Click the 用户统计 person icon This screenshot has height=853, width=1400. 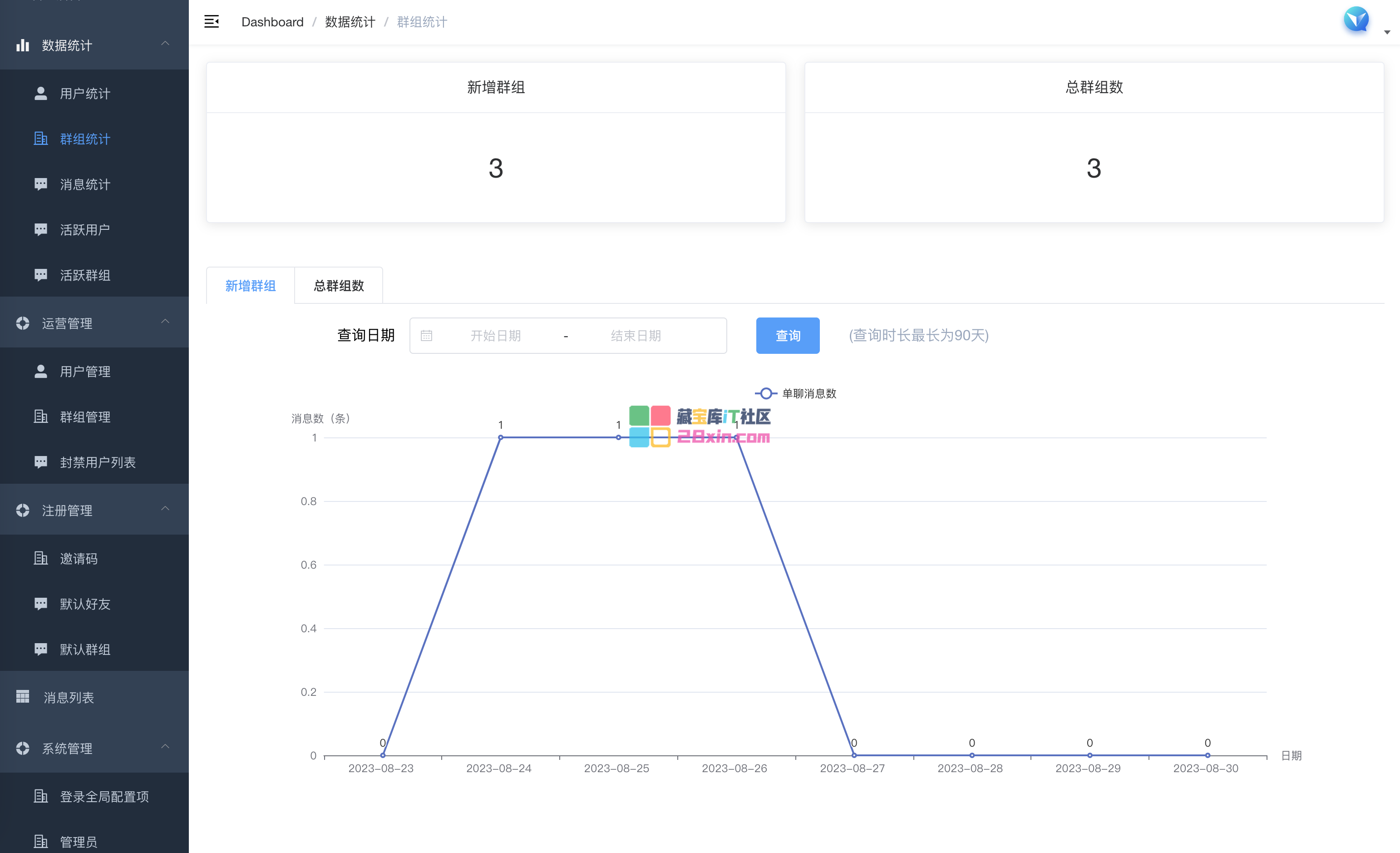[41, 93]
